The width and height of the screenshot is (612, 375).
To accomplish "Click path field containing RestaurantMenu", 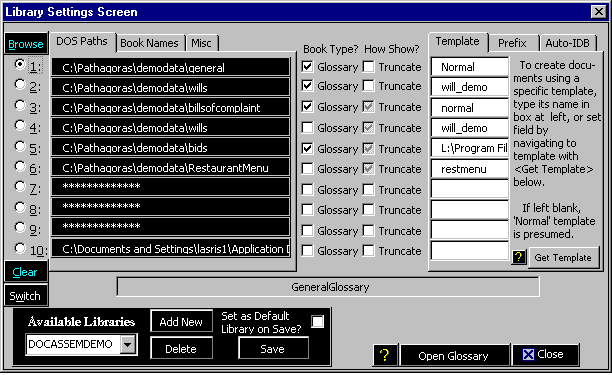I will pyautogui.click(x=171, y=168).
